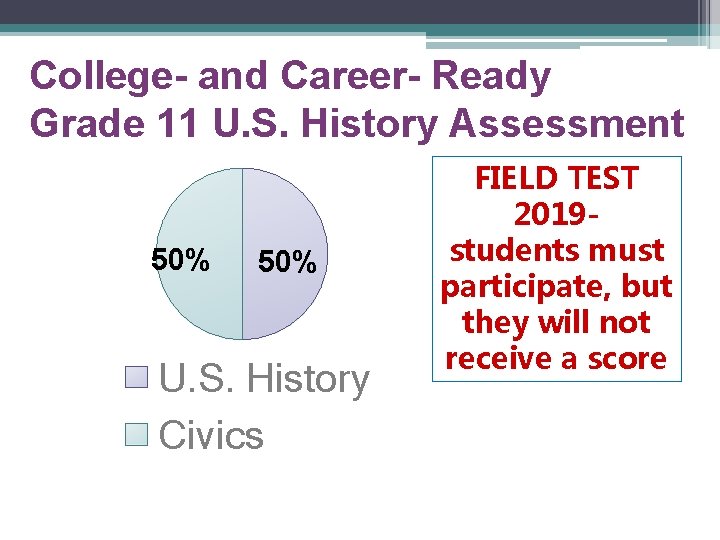
Task: Click the Civics legend color swatch
Action: click(136, 434)
